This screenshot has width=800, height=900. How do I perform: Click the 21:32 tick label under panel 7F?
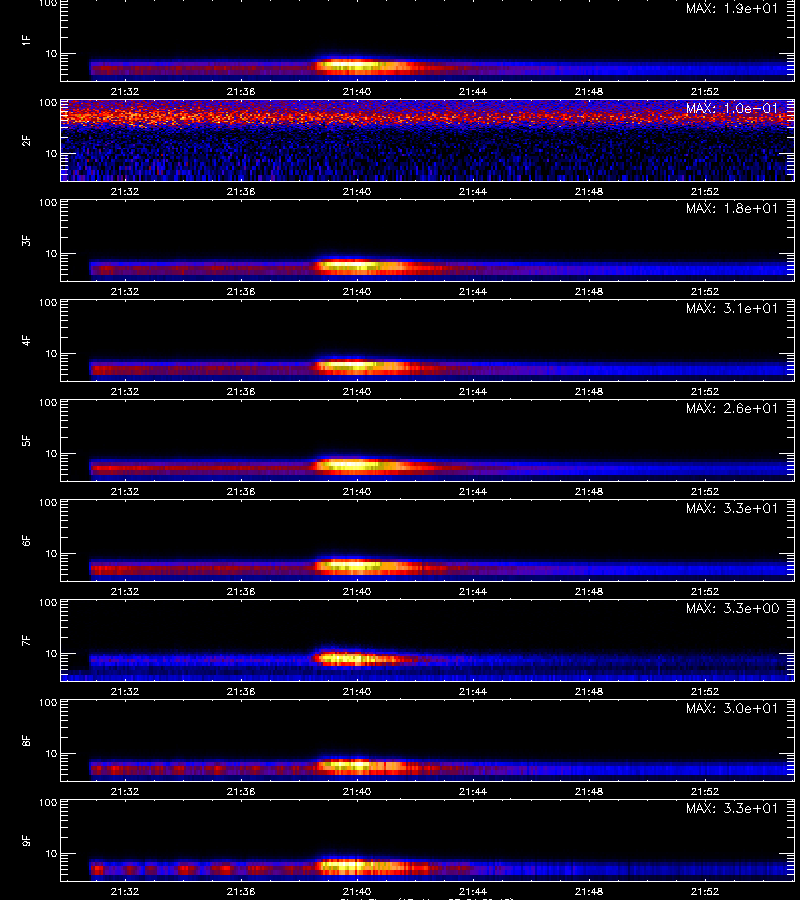[125, 691]
